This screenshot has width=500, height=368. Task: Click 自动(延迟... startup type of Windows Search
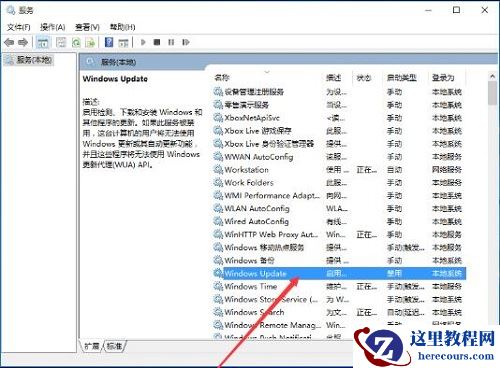pos(406,312)
